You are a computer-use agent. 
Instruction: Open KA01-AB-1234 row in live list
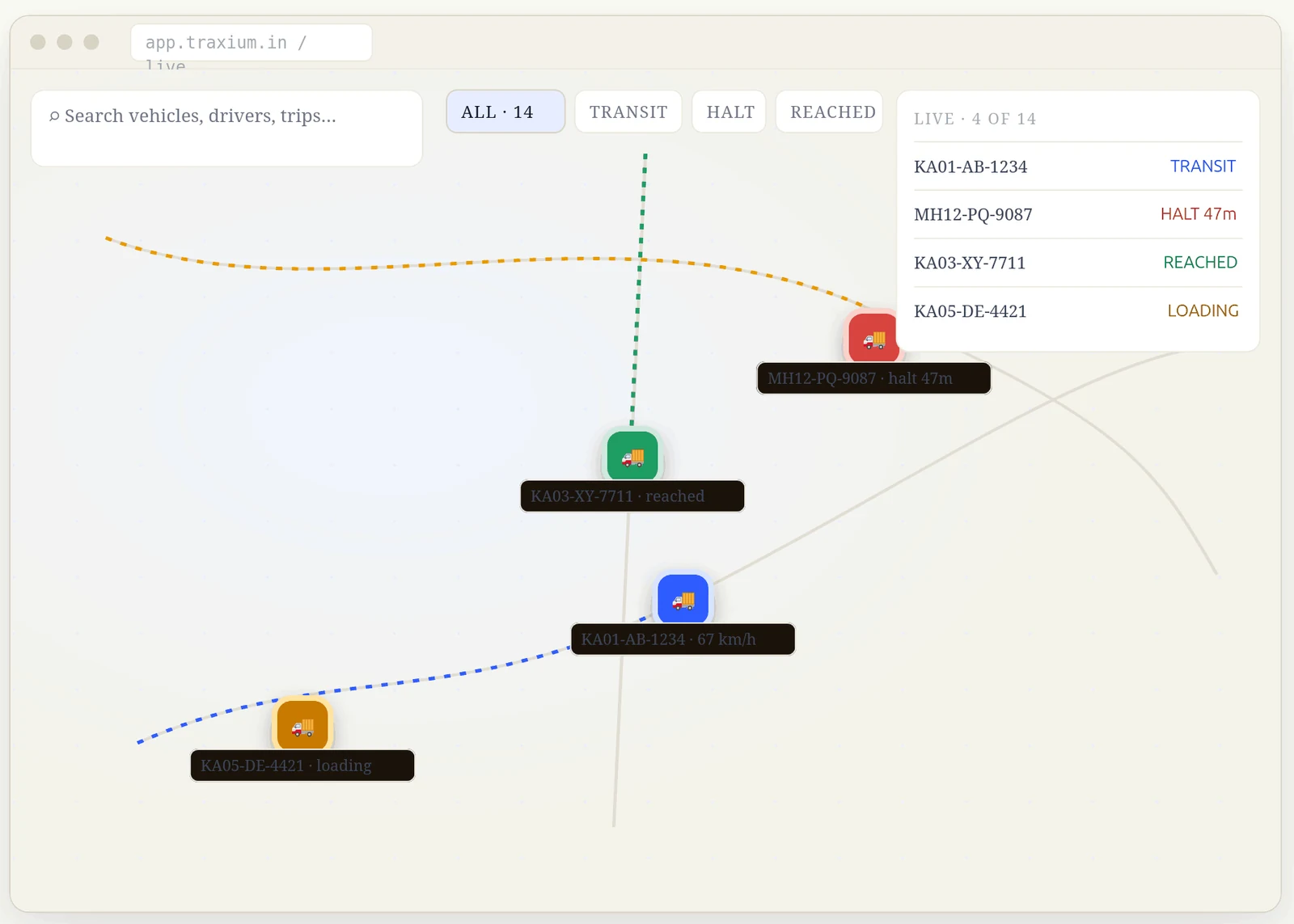click(1078, 167)
